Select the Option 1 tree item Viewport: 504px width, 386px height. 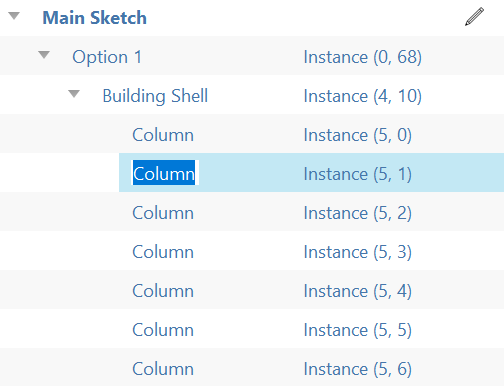click(107, 57)
